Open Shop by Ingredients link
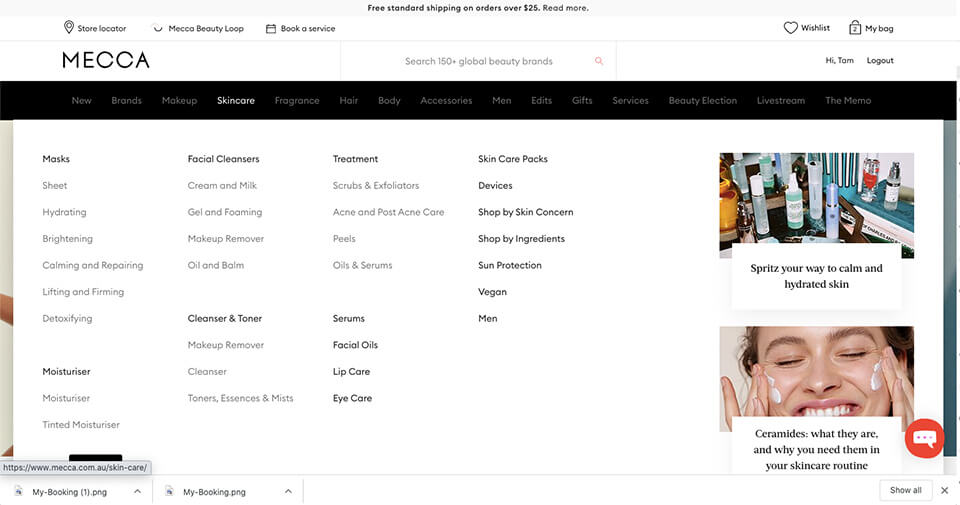 (x=521, y=239)
